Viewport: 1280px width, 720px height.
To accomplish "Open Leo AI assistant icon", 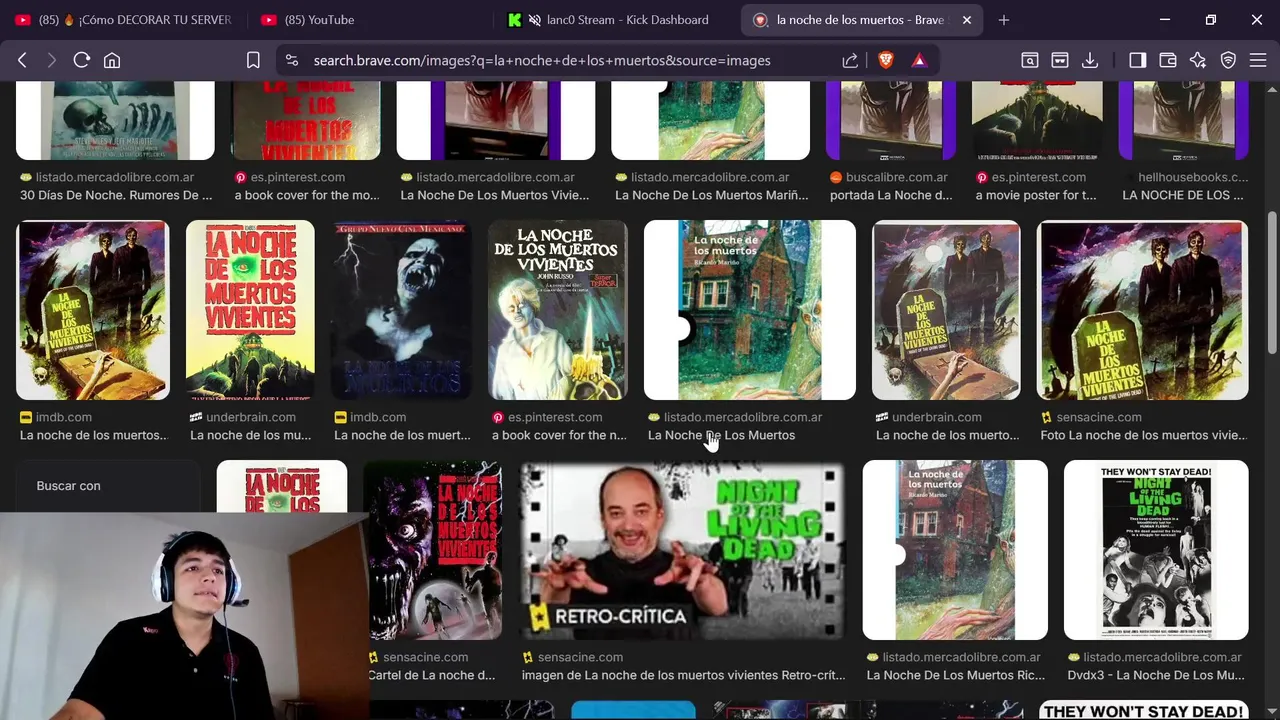I will [x=1198, y=60].
